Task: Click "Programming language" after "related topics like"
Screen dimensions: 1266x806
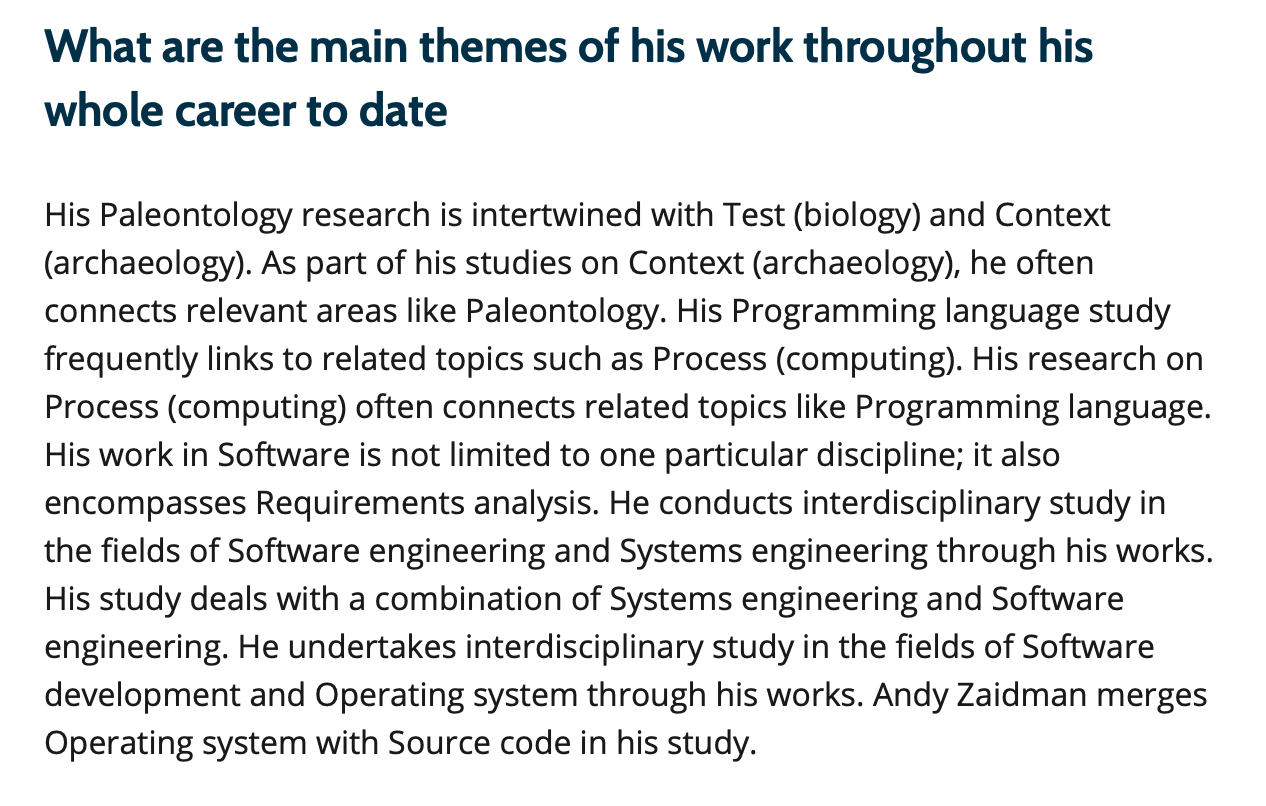Action: click(1027, 407)
